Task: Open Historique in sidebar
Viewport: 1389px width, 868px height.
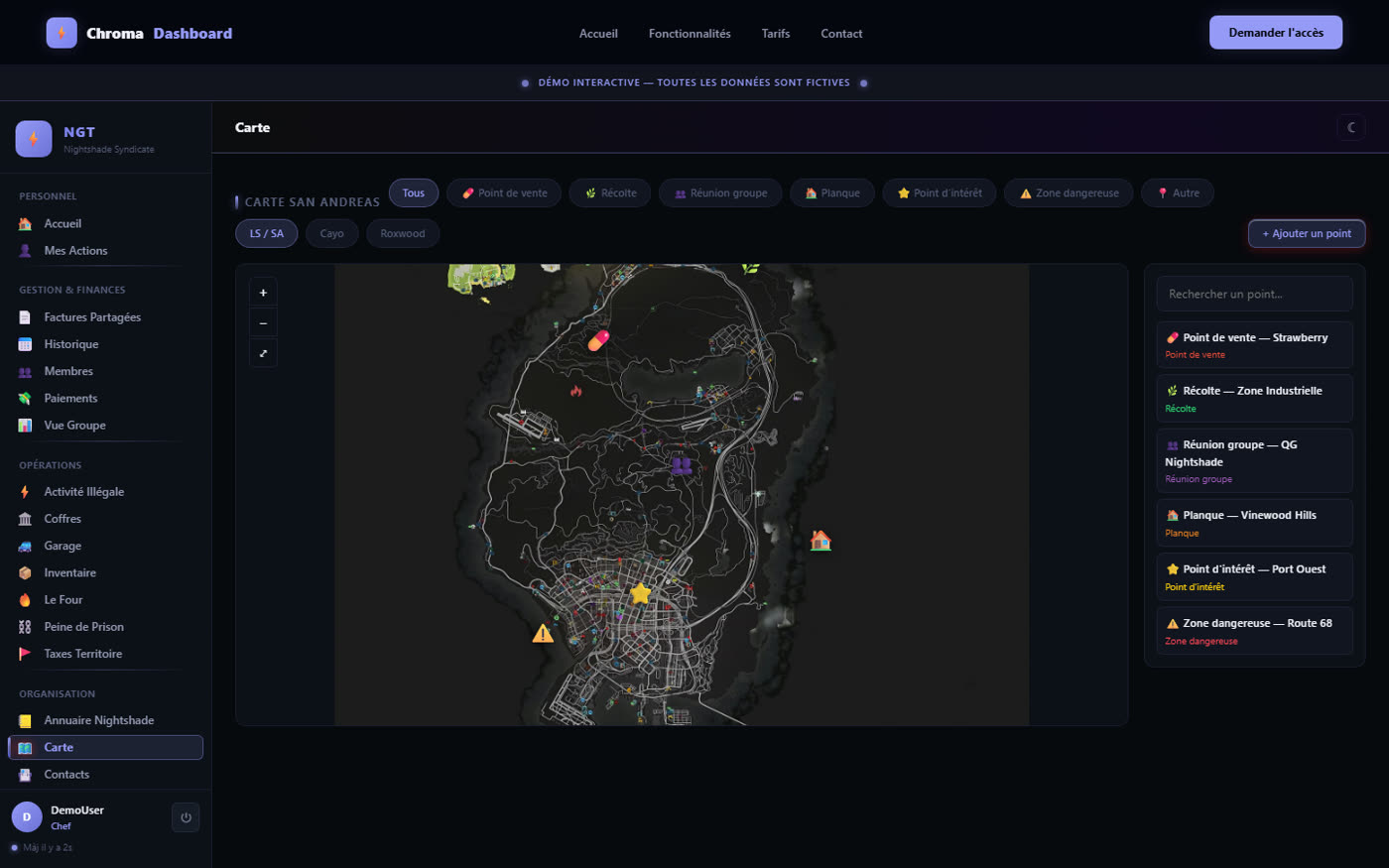Action: (105, 344)
